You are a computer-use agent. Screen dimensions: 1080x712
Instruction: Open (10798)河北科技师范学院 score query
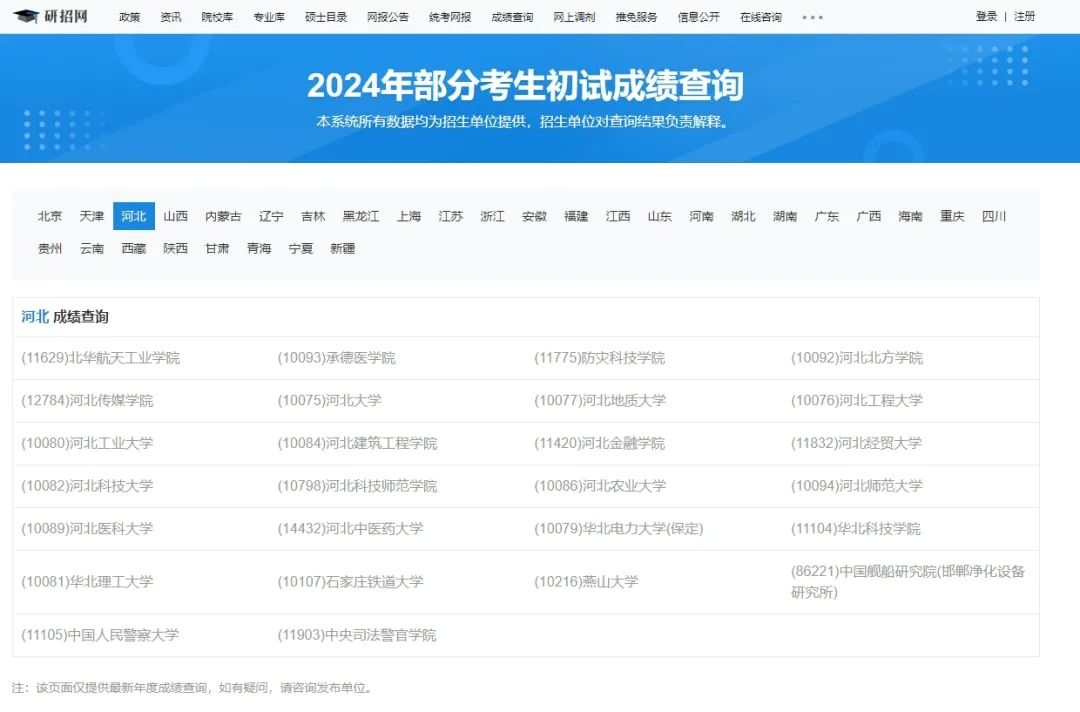[x=357, y=486]
